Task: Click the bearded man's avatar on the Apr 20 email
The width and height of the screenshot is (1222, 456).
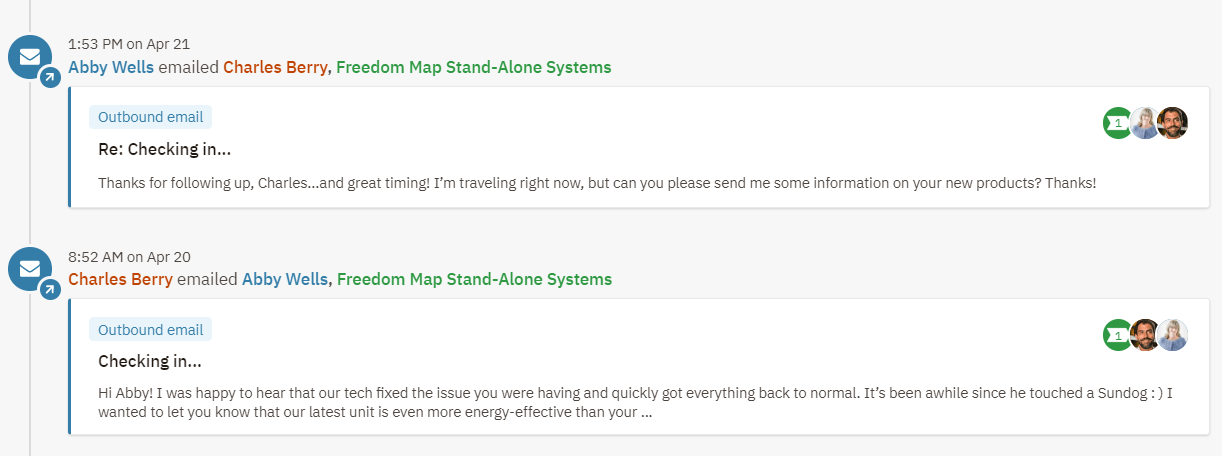Action: click(x=1145, y=335)
